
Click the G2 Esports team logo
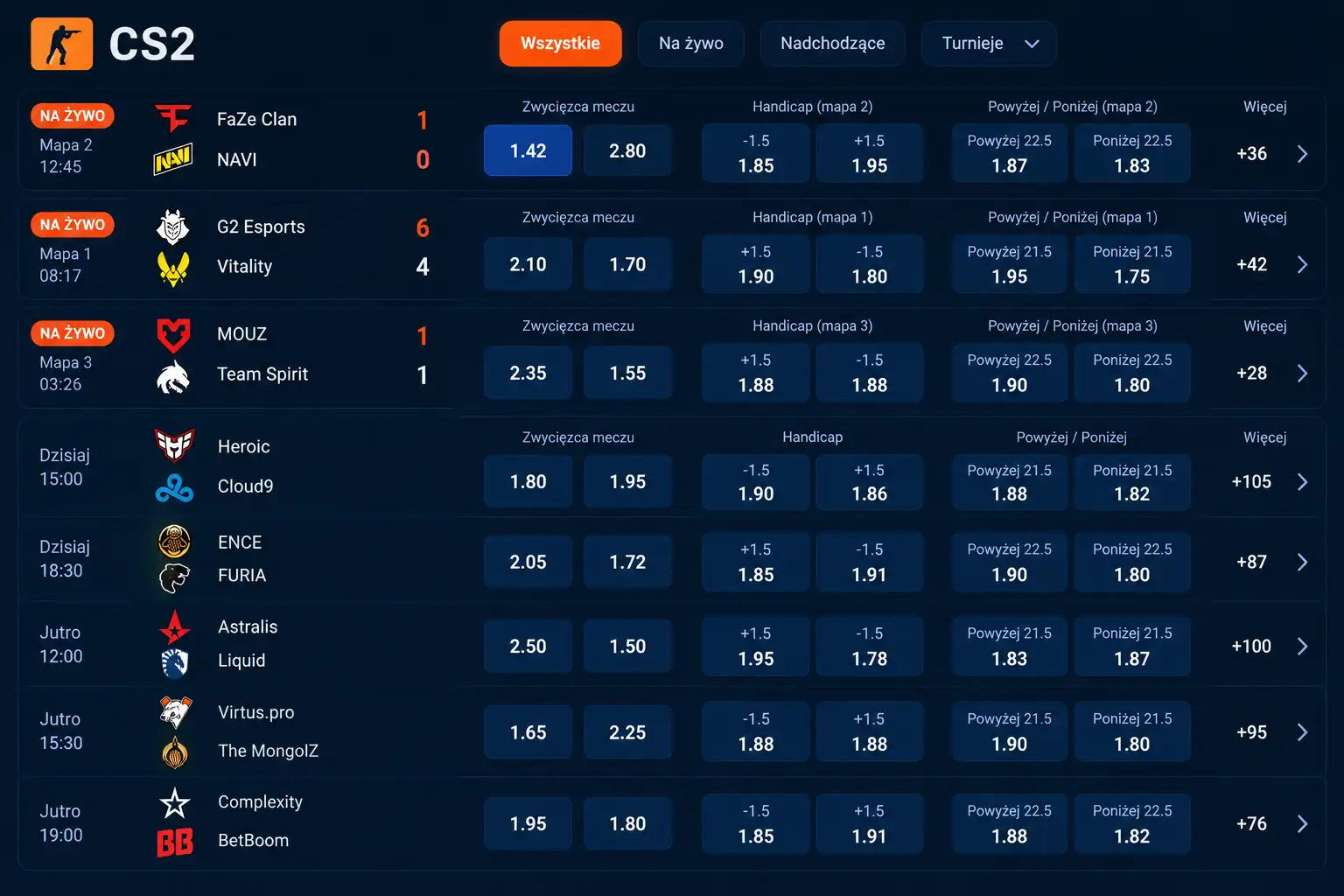pos(173,227)
